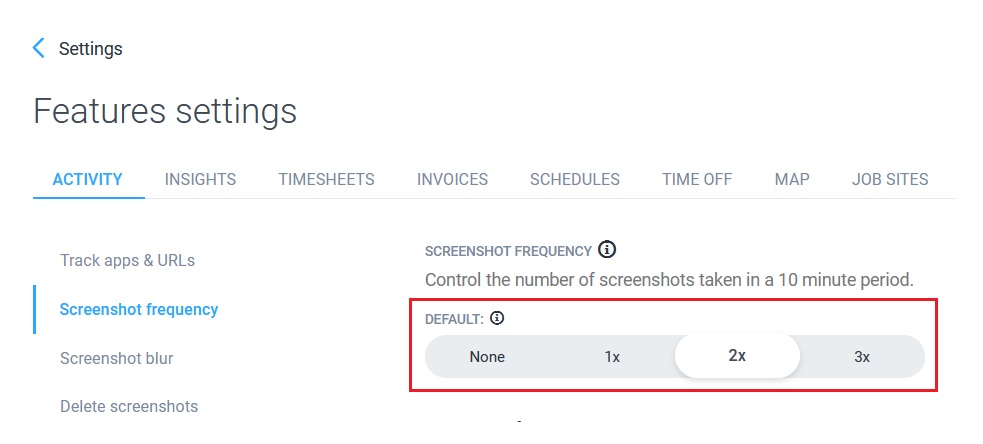Pick the 3x screenshot frequency option
983x444 pixels.
click(862, 356)
